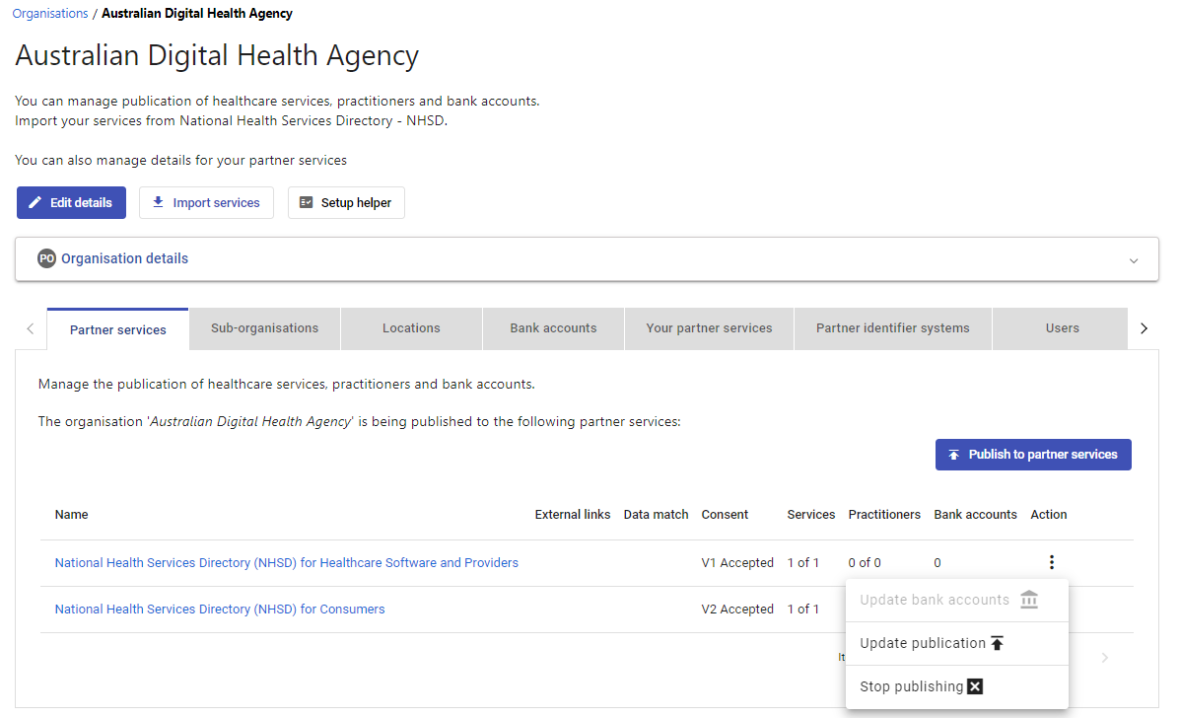
Task: Click the Edit details button
Action: pos(71,202)
